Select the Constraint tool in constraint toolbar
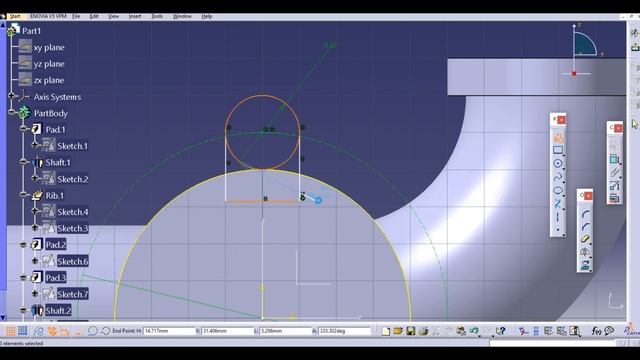 (615, 159)
